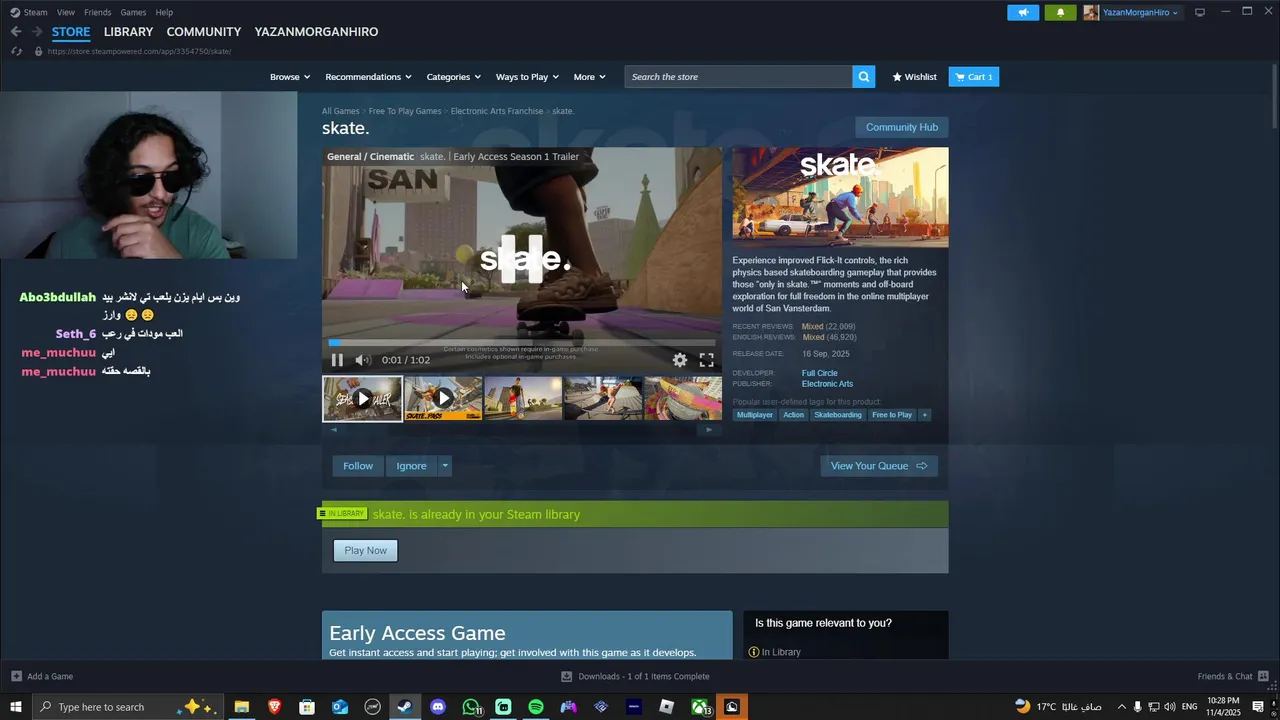Open Electronic Arts Franchise breadcrumb
The image size is (1280, 720).
497,111
